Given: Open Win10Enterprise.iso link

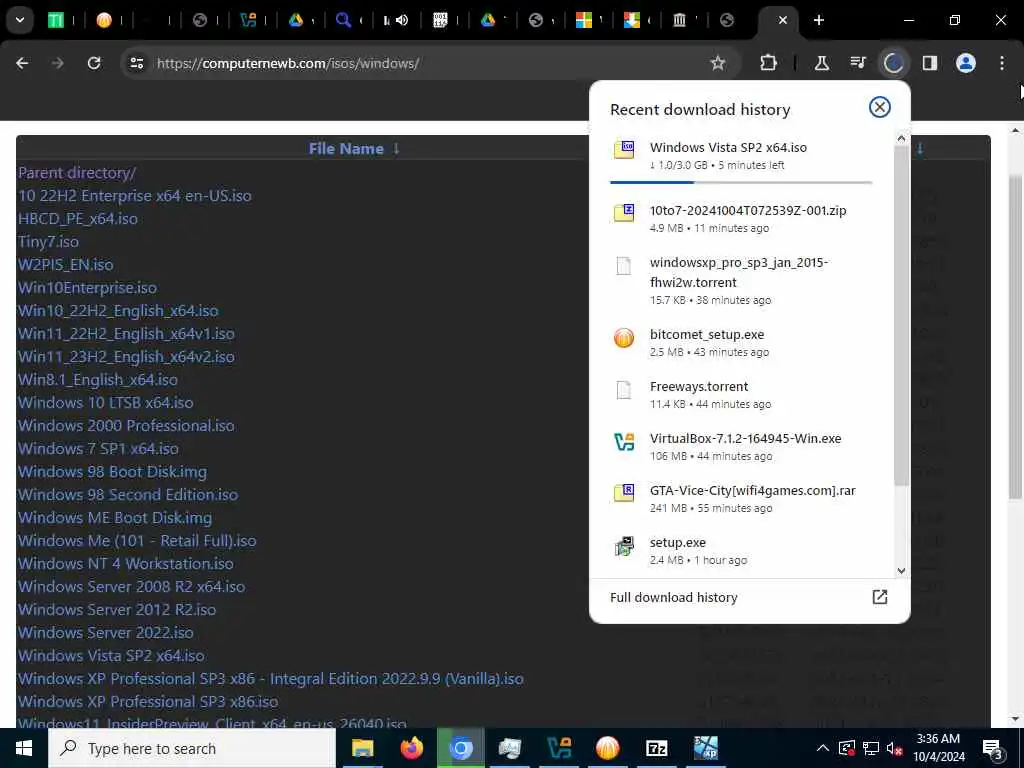Looking at the screenshot, I should tap(88, 287).
